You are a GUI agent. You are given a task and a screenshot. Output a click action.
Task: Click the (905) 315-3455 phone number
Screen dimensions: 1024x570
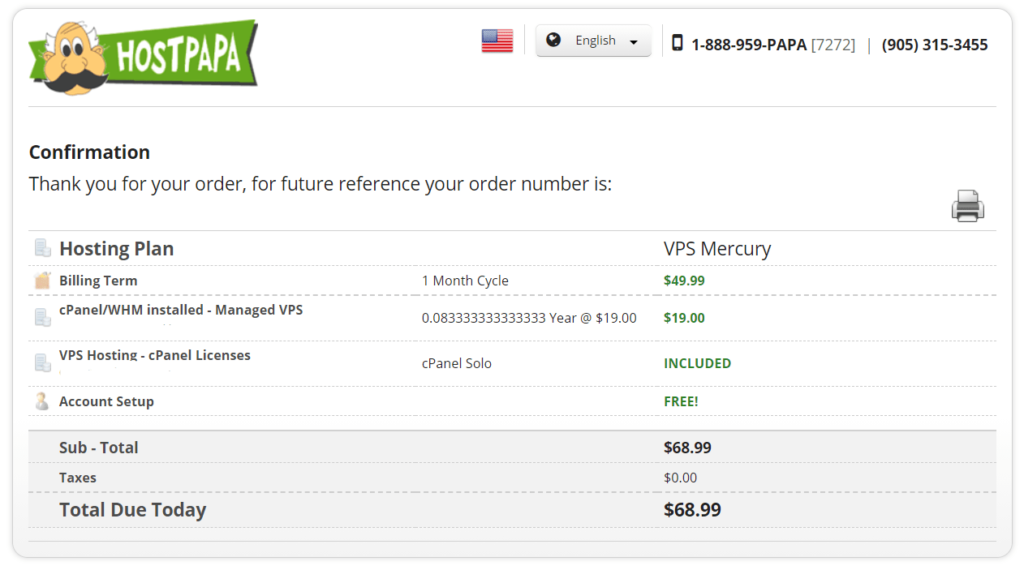pos(935,44)
